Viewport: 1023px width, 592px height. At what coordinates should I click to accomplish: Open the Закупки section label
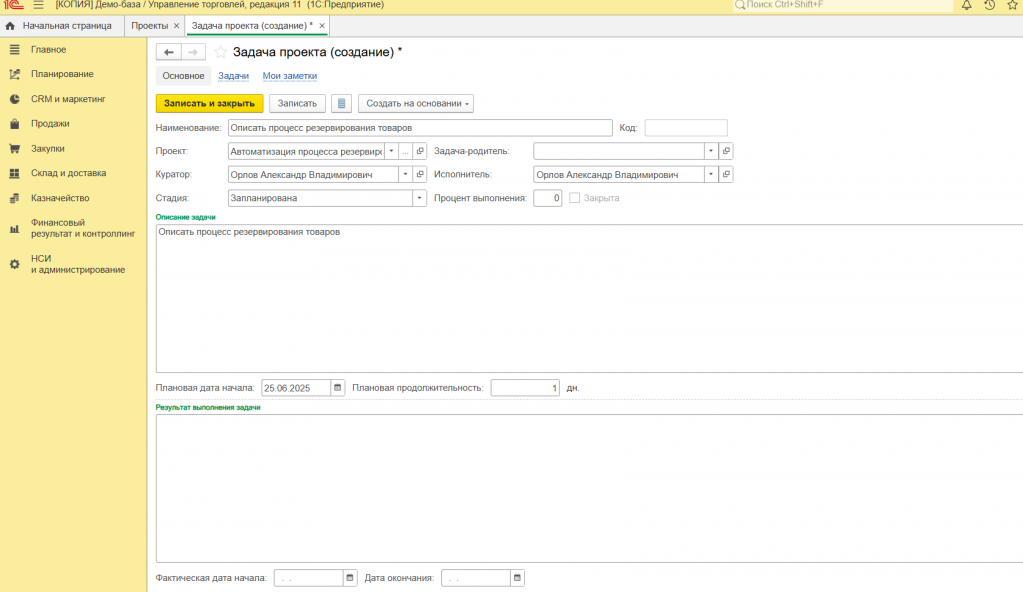(48, 149)
